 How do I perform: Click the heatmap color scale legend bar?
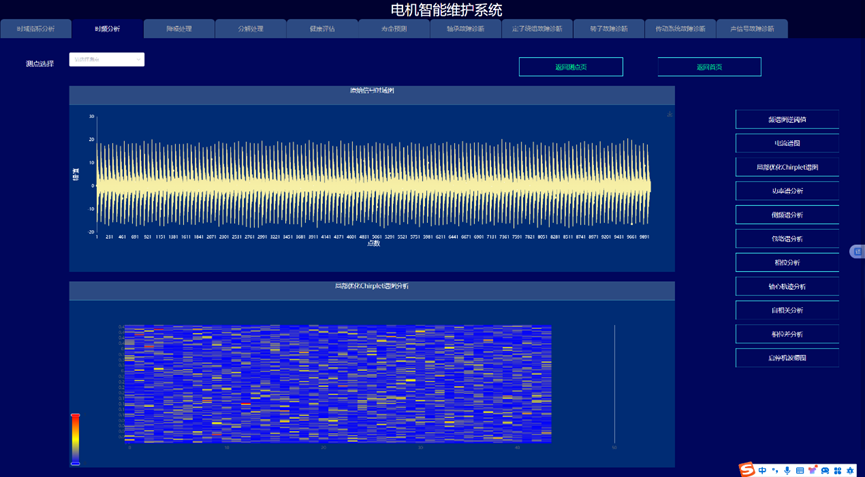tap(75, 439)
